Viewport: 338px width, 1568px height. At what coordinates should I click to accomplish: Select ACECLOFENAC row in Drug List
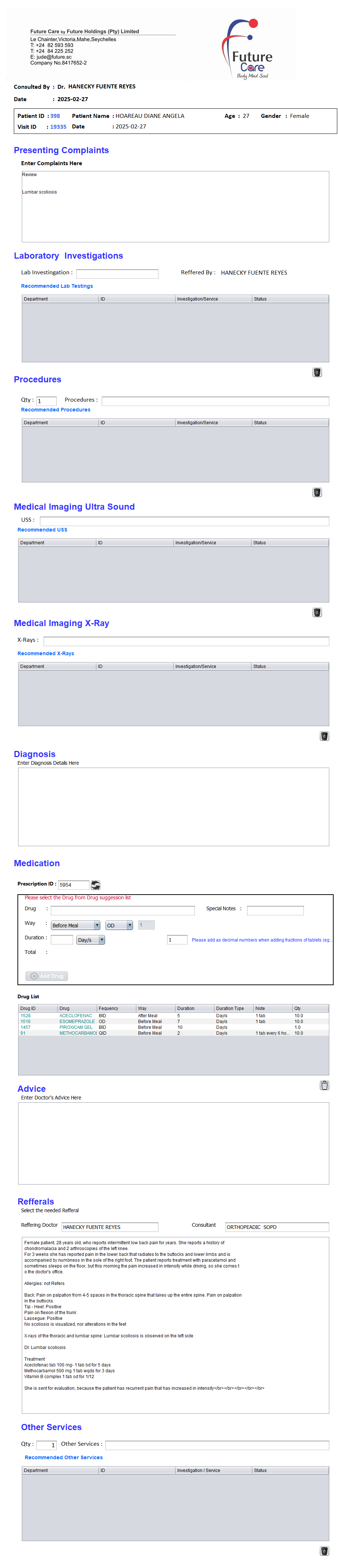(x=75, y=1015)
